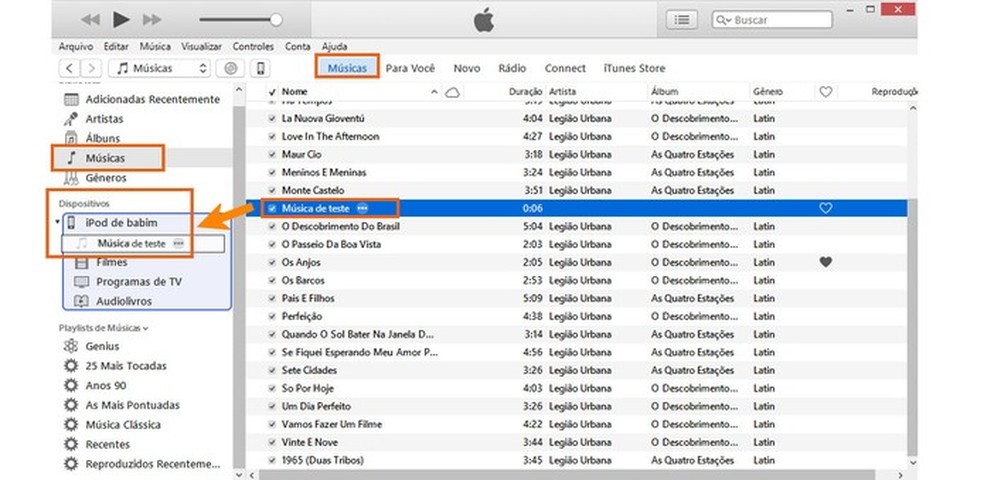984x480 pixels.
Task: Uncheck the Monte Castelo checkbox
Action: [x=272, y=190]
